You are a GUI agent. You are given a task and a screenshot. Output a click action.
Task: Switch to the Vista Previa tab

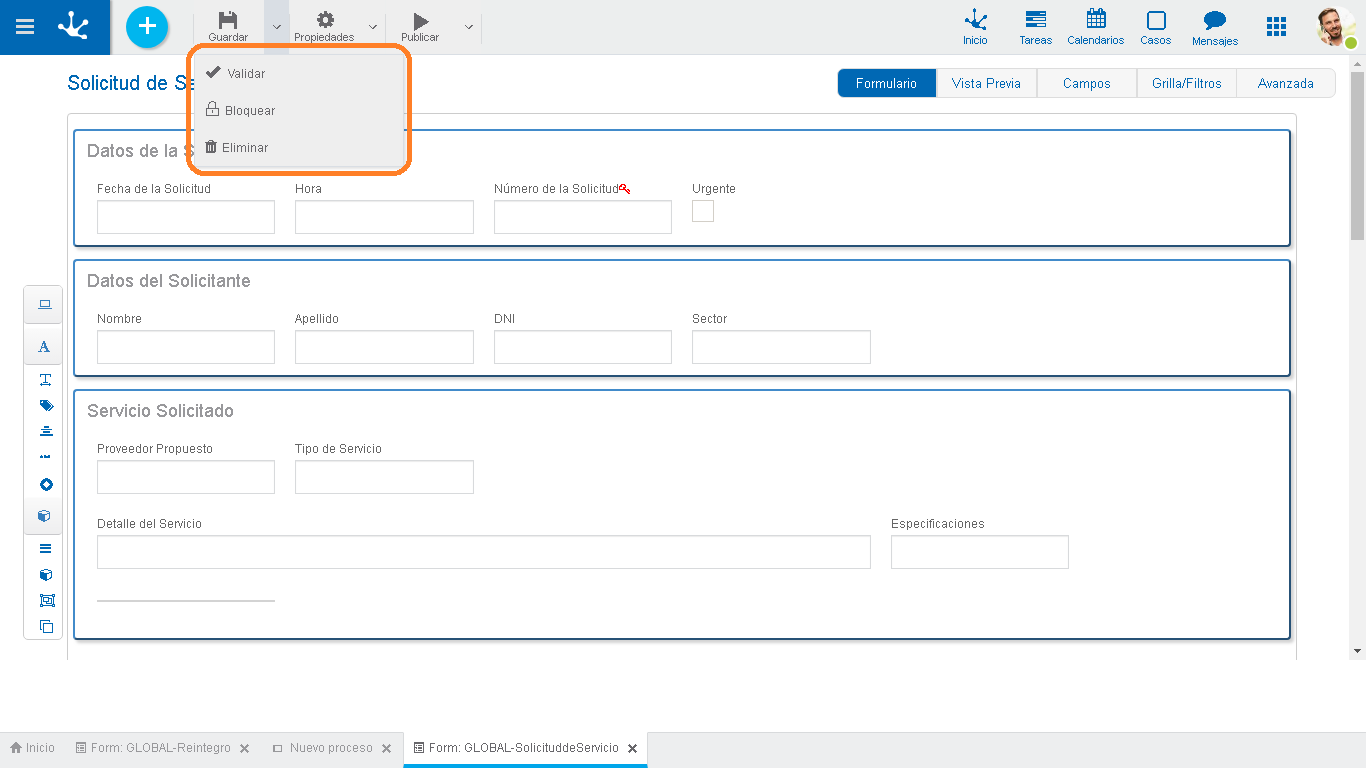pyautogui.click(x=986, y=83)
